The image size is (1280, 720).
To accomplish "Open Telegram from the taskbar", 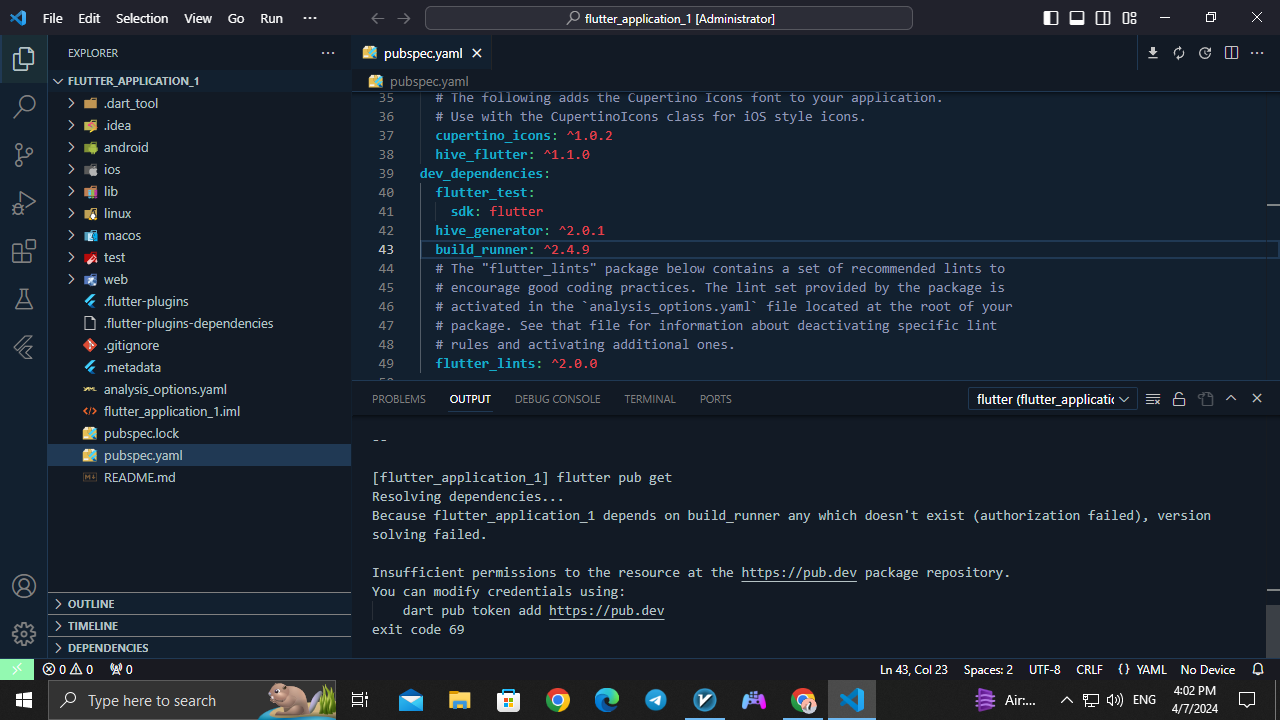I will tap(656, 700).
